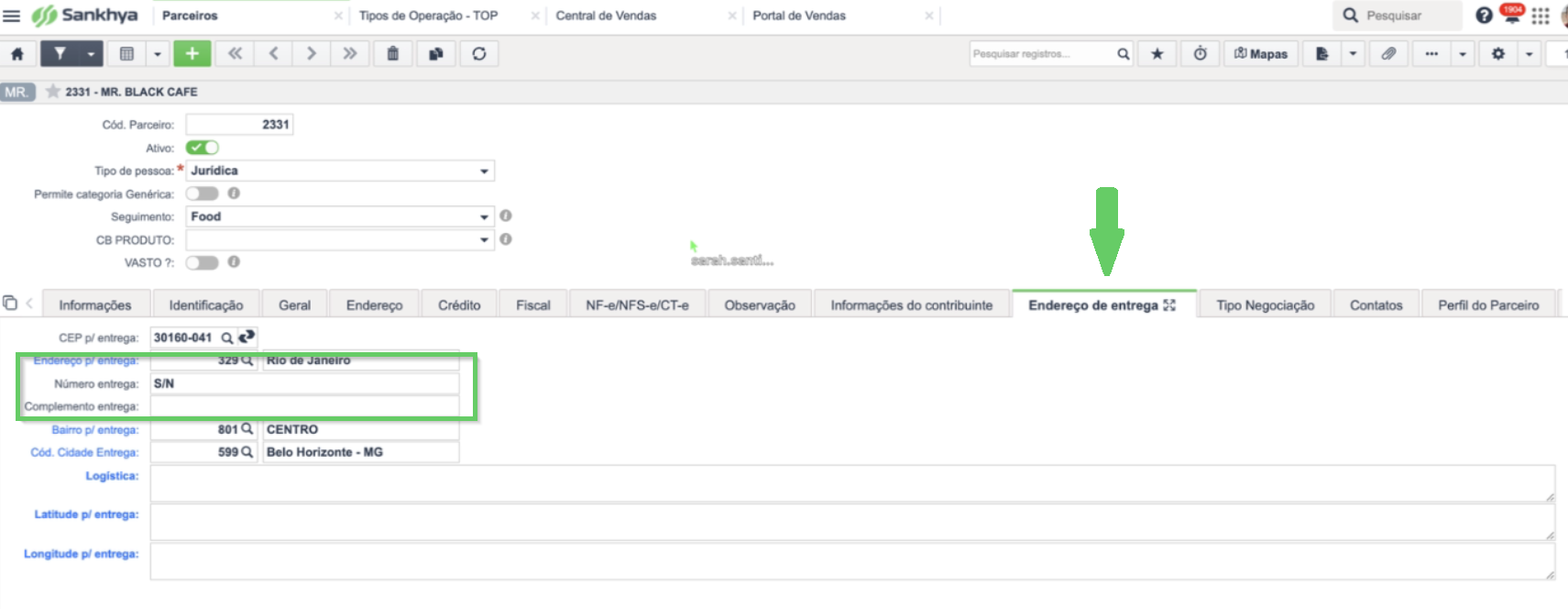
Task: Jump to the last record
Action: point(350,54)
